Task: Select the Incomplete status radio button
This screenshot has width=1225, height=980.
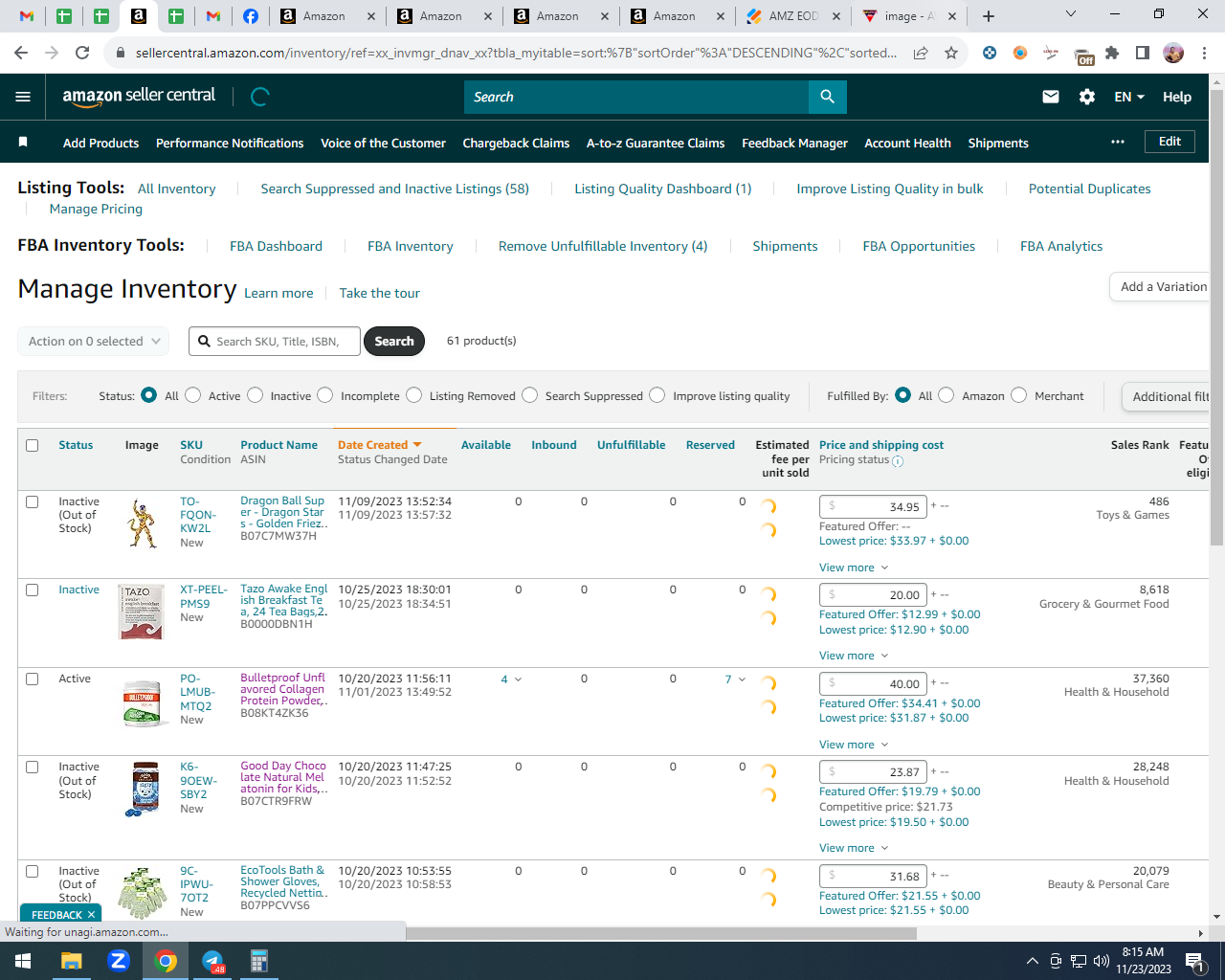Action: 325,395
